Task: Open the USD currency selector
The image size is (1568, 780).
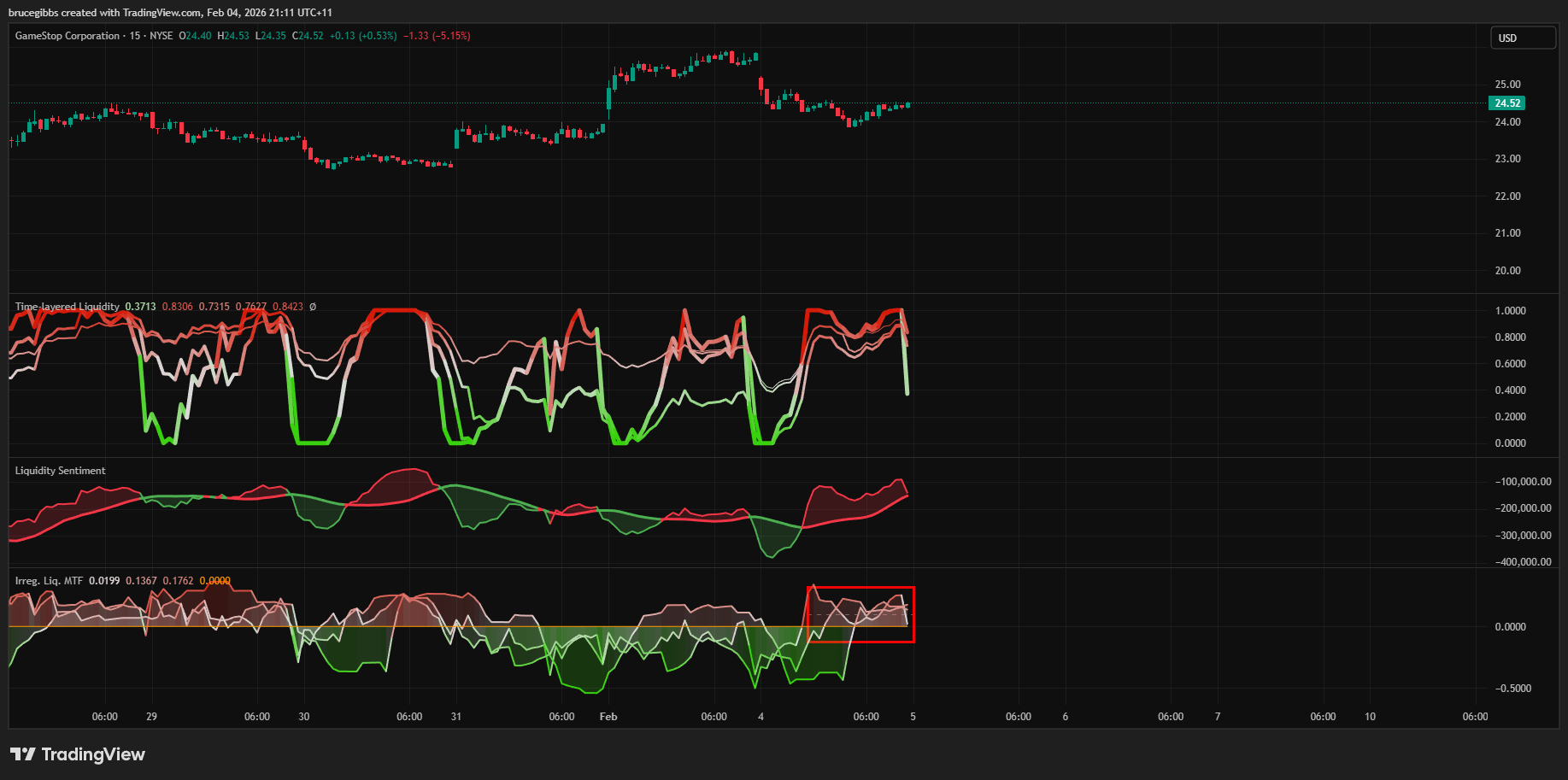Action: 1523,38
